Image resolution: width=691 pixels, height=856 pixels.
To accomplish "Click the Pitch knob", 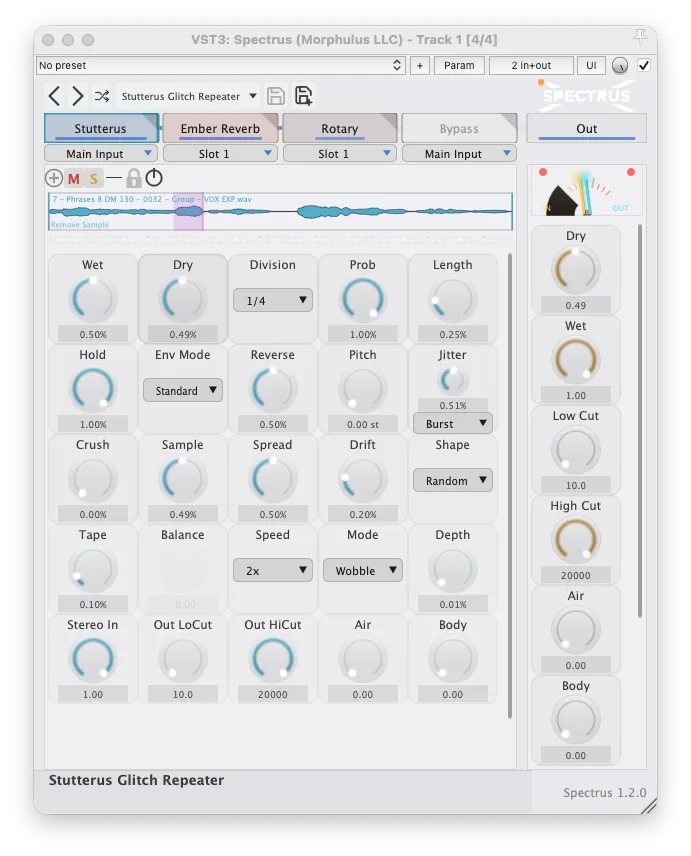I will [363, 389].
